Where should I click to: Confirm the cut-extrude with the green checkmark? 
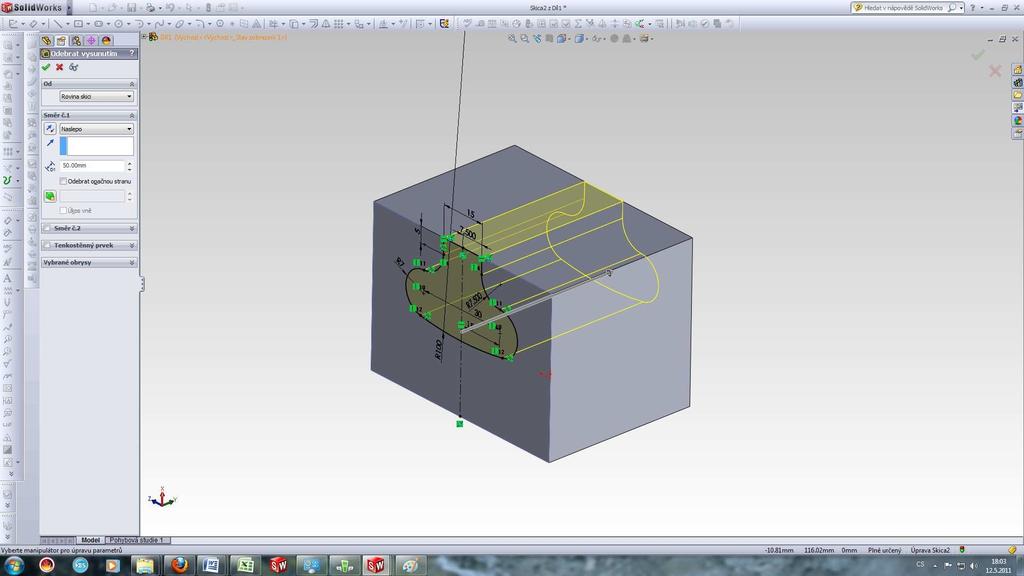tap(46, 67)
